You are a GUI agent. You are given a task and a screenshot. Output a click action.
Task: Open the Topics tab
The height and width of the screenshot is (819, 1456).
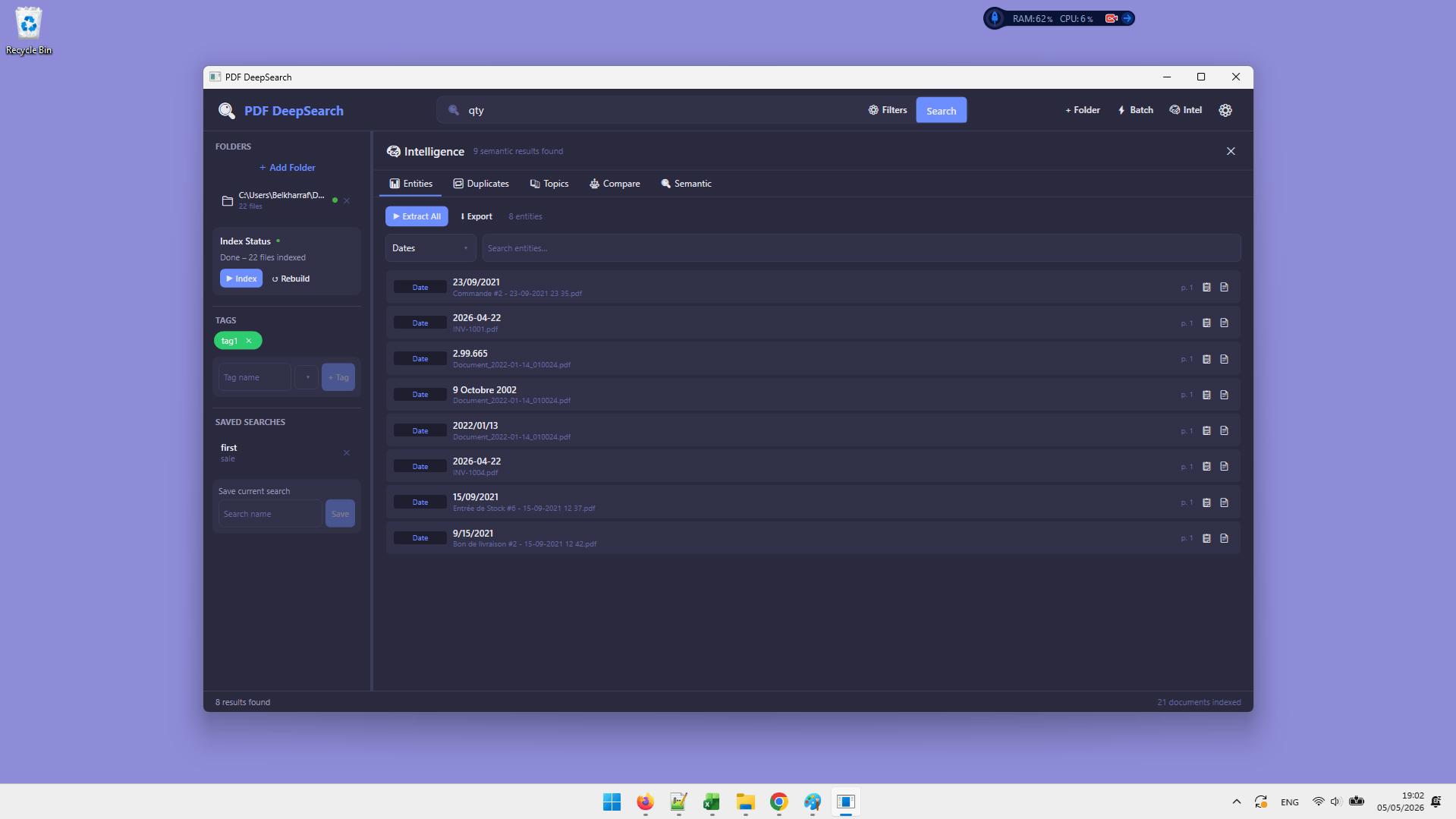click(x=549, y=184)
